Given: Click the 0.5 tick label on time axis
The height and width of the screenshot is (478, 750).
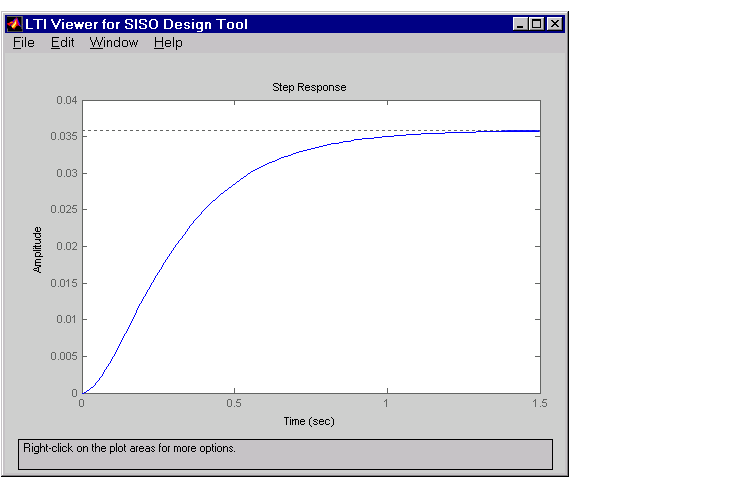Looking at the screenshot, I should 234,403.
